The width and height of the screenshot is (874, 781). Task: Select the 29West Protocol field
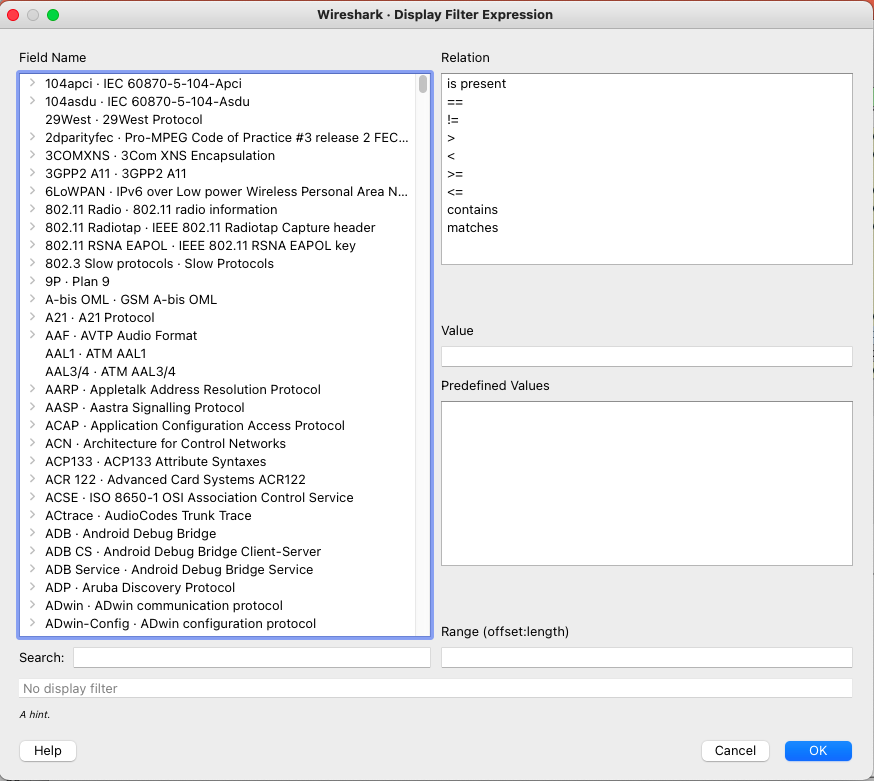pos(123,120)
